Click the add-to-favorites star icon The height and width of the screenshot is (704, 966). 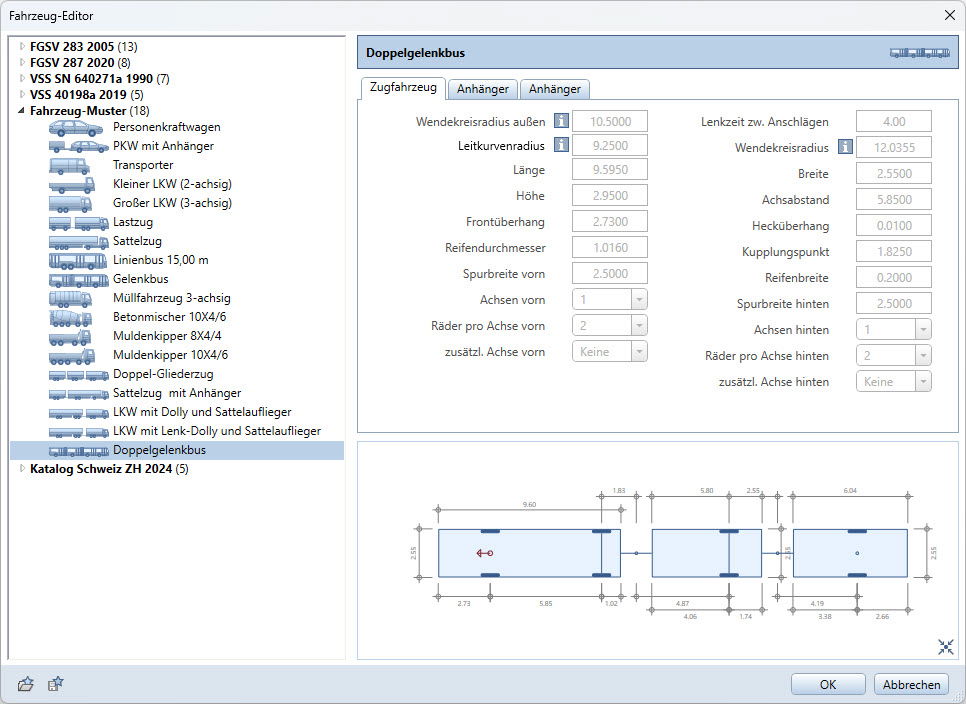point(55,684)
